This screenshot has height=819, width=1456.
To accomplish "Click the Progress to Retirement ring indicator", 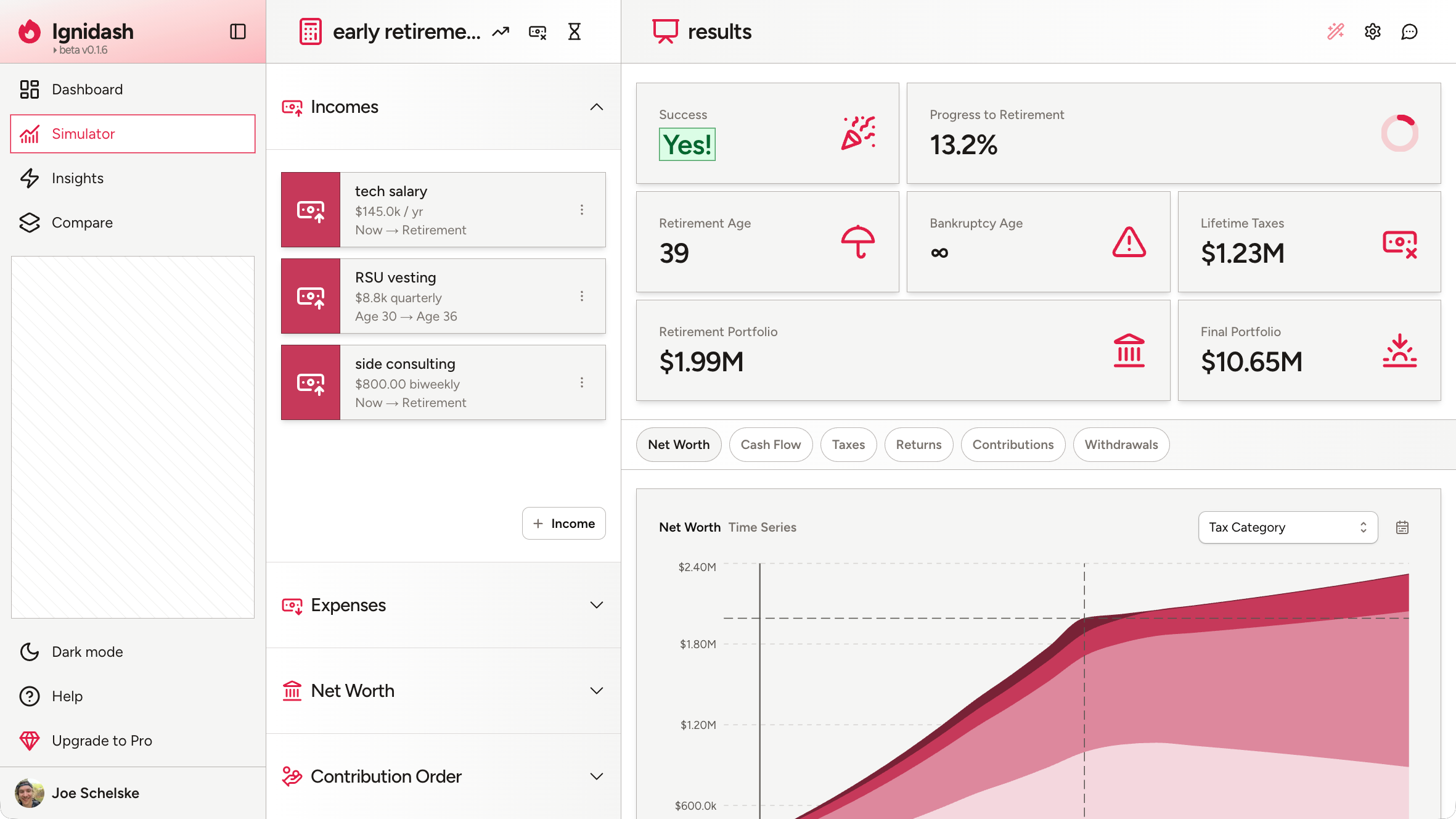I will (x=1399, y=133).
